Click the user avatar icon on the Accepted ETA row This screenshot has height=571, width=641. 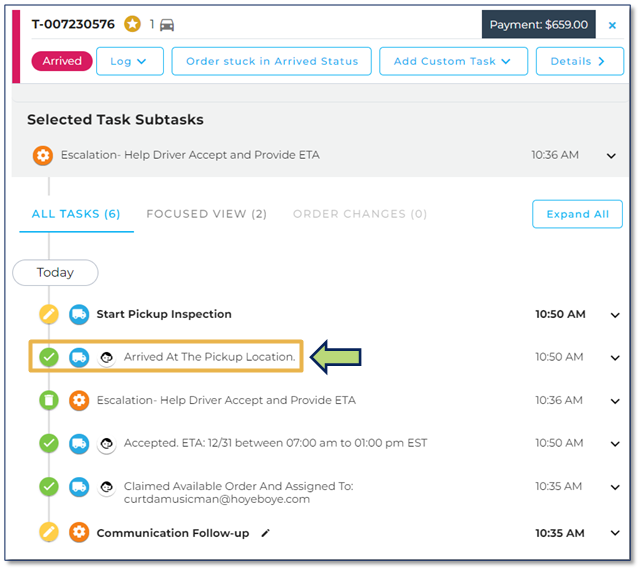107,443
